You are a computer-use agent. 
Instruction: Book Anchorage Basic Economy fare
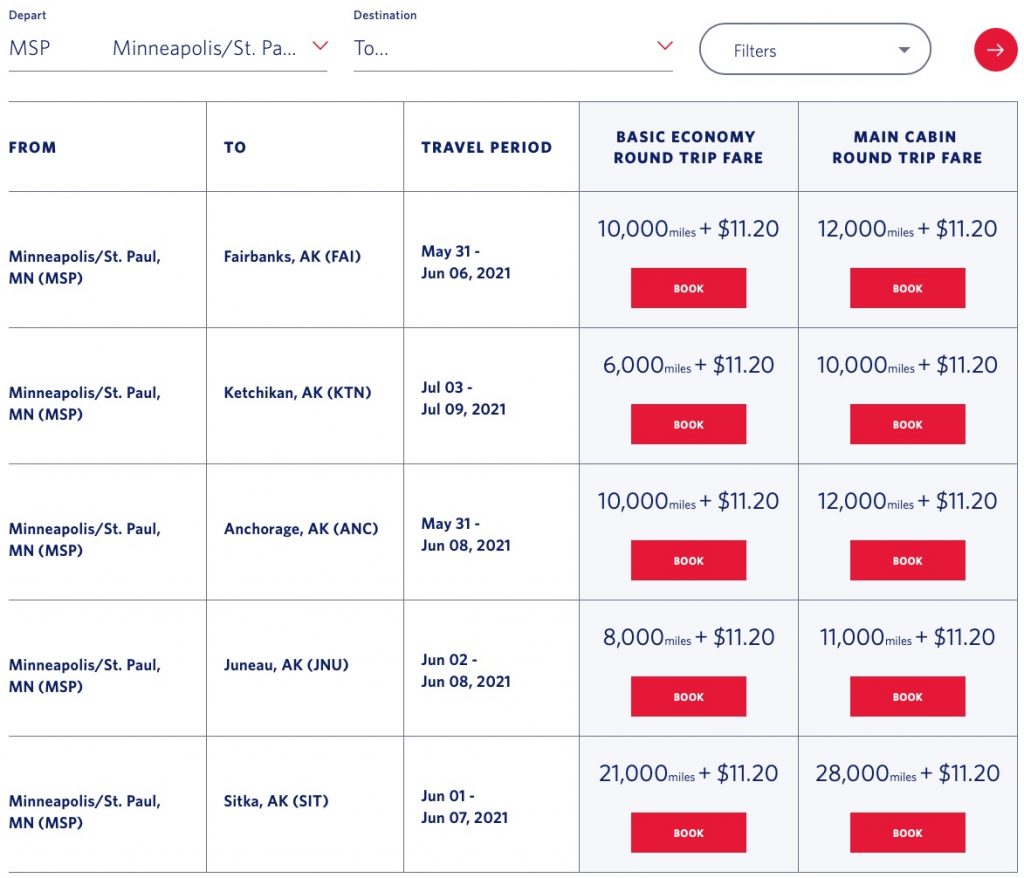click(x=688, y=560)
